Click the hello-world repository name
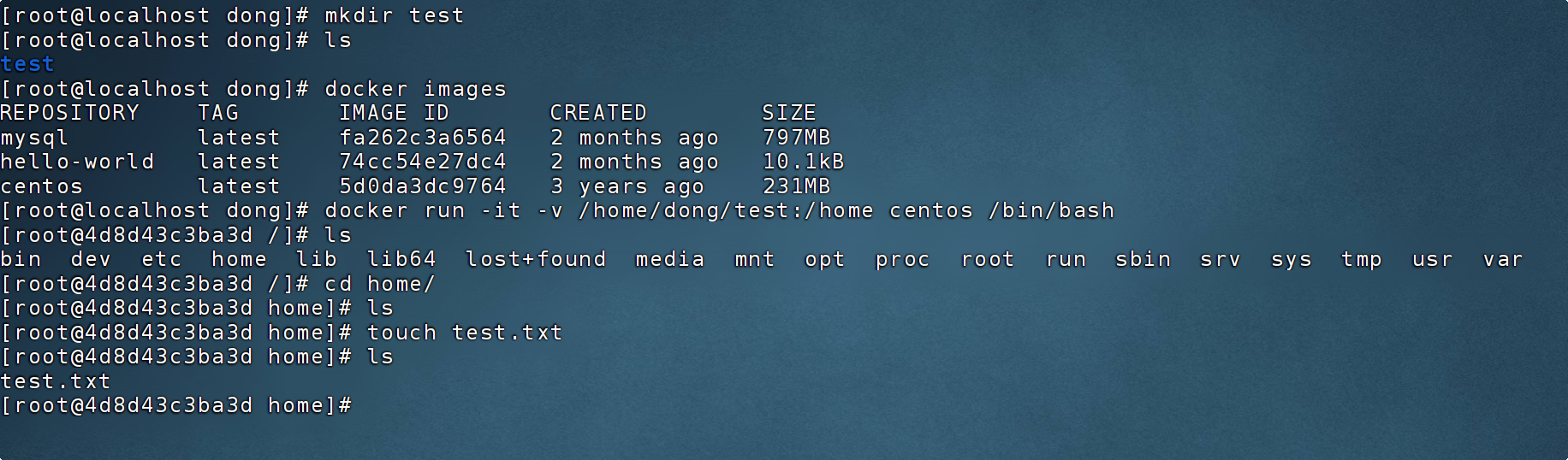The image size is (1568, 460). [x=77, y=162]
